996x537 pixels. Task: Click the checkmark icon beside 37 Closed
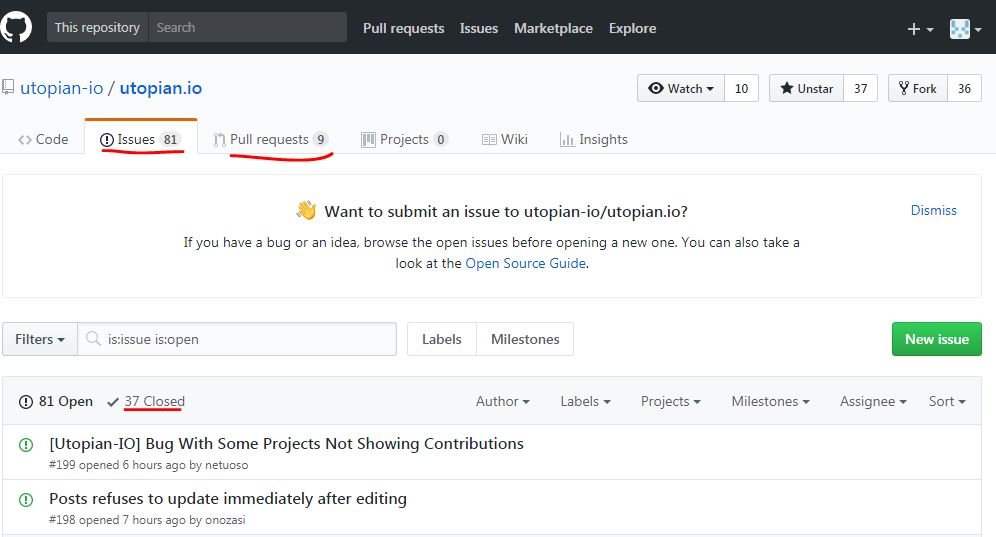click(113, 402)
